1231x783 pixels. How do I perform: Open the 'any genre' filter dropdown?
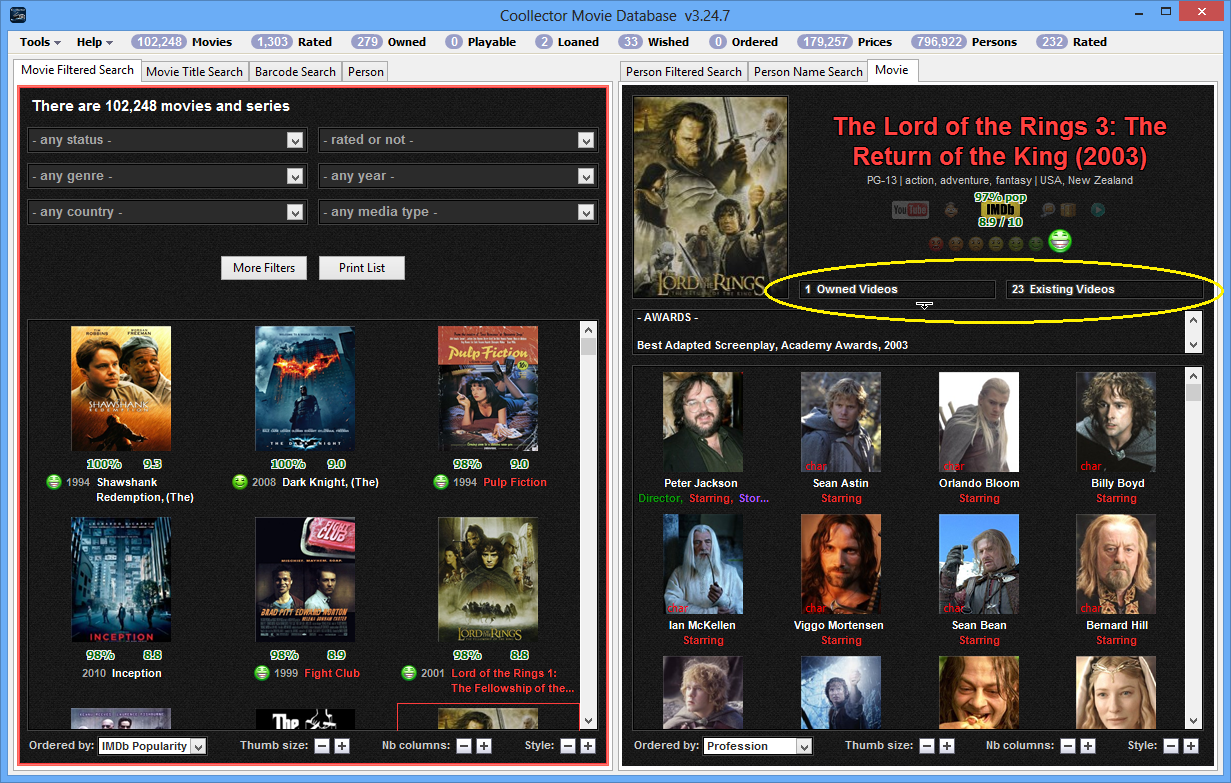pyautogui.click(x=167, y=176)
